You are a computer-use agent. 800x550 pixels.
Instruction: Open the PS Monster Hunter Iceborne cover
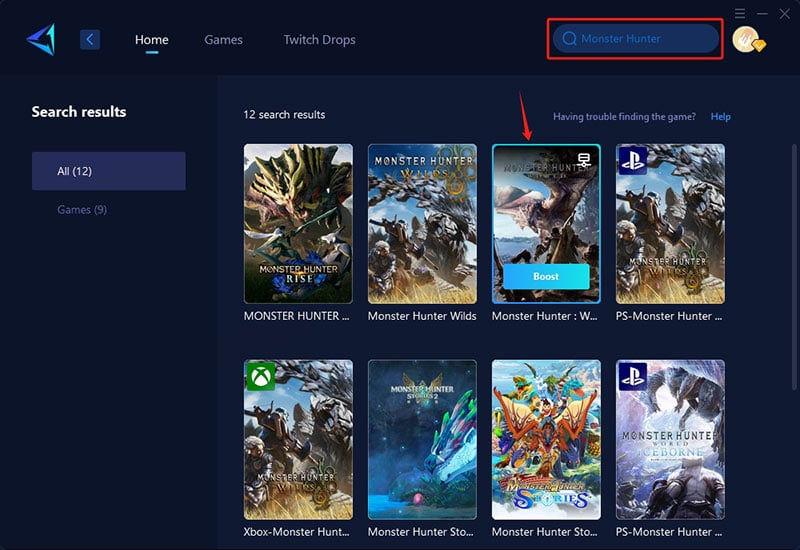pos(670,440)
